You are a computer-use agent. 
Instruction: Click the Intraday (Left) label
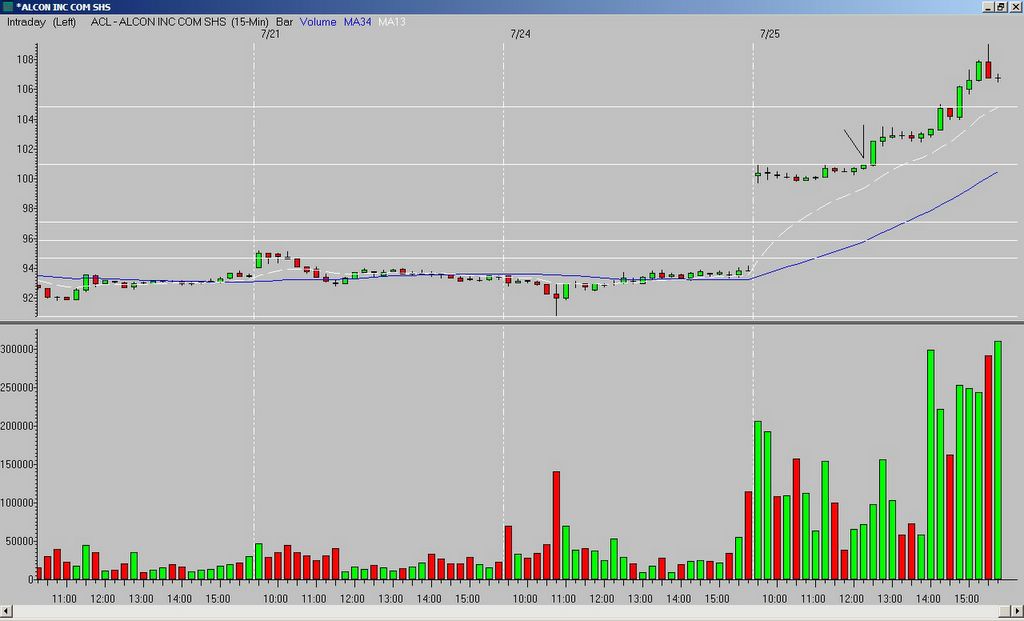pyautogui.click(x=41, y=22)
